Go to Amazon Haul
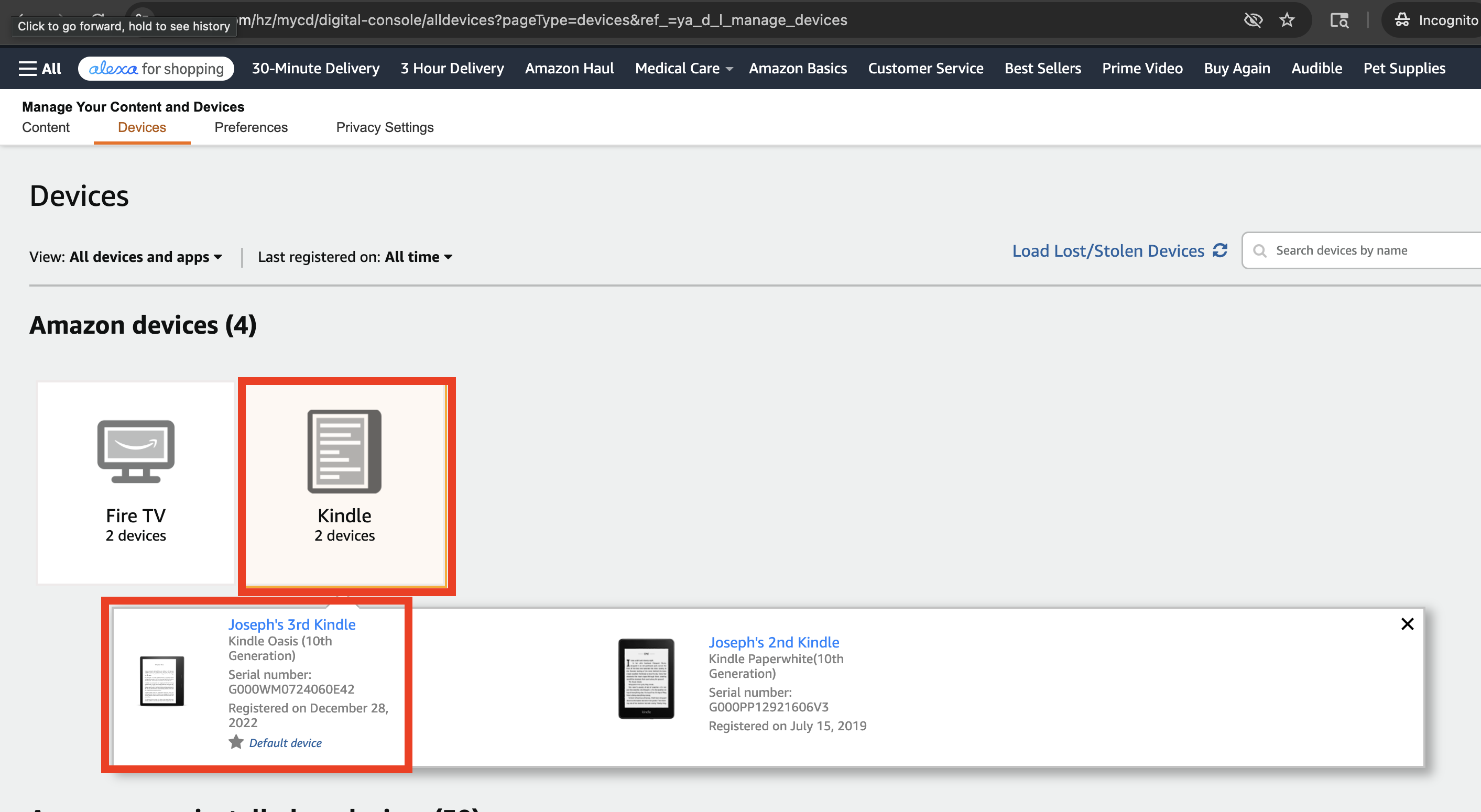 coord(569,69)
